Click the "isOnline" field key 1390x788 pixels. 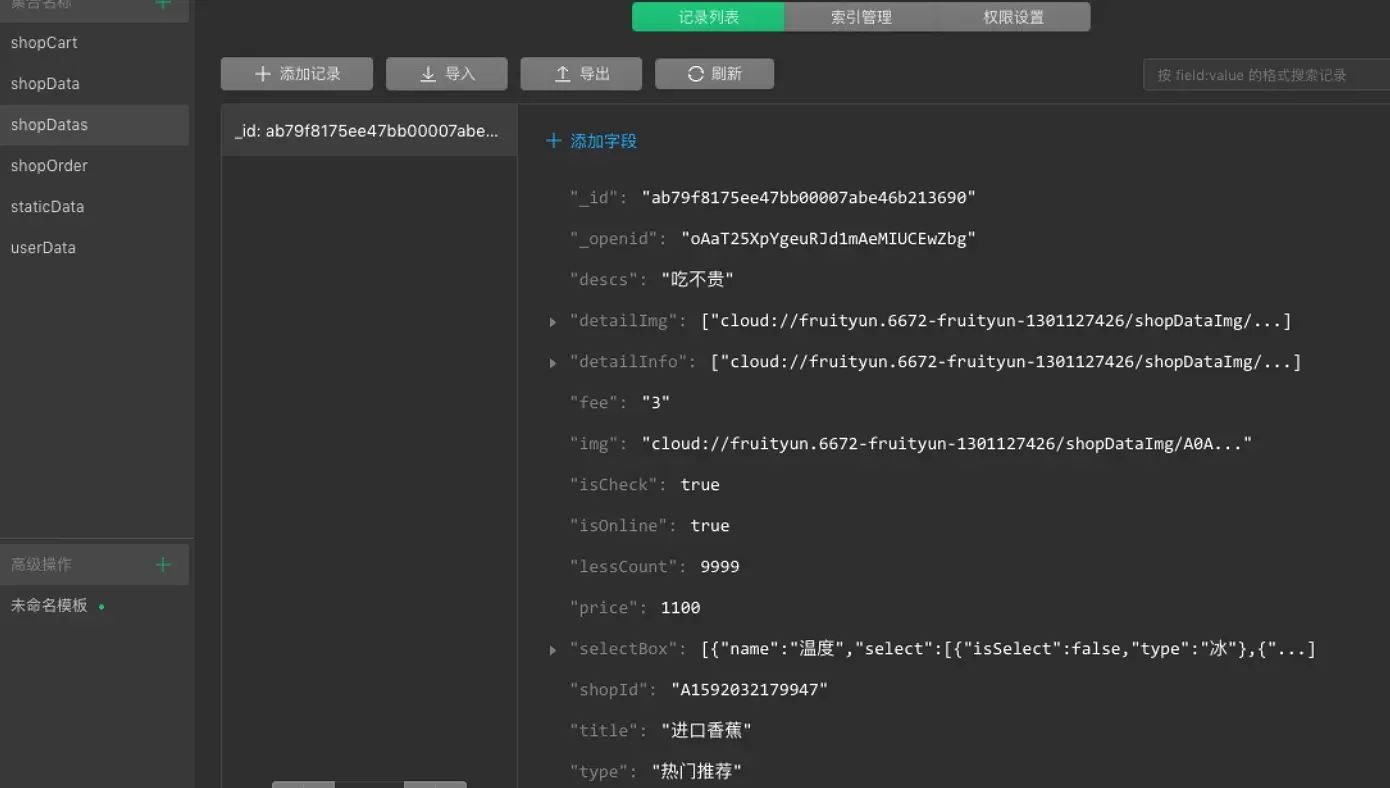pos(623,526)
